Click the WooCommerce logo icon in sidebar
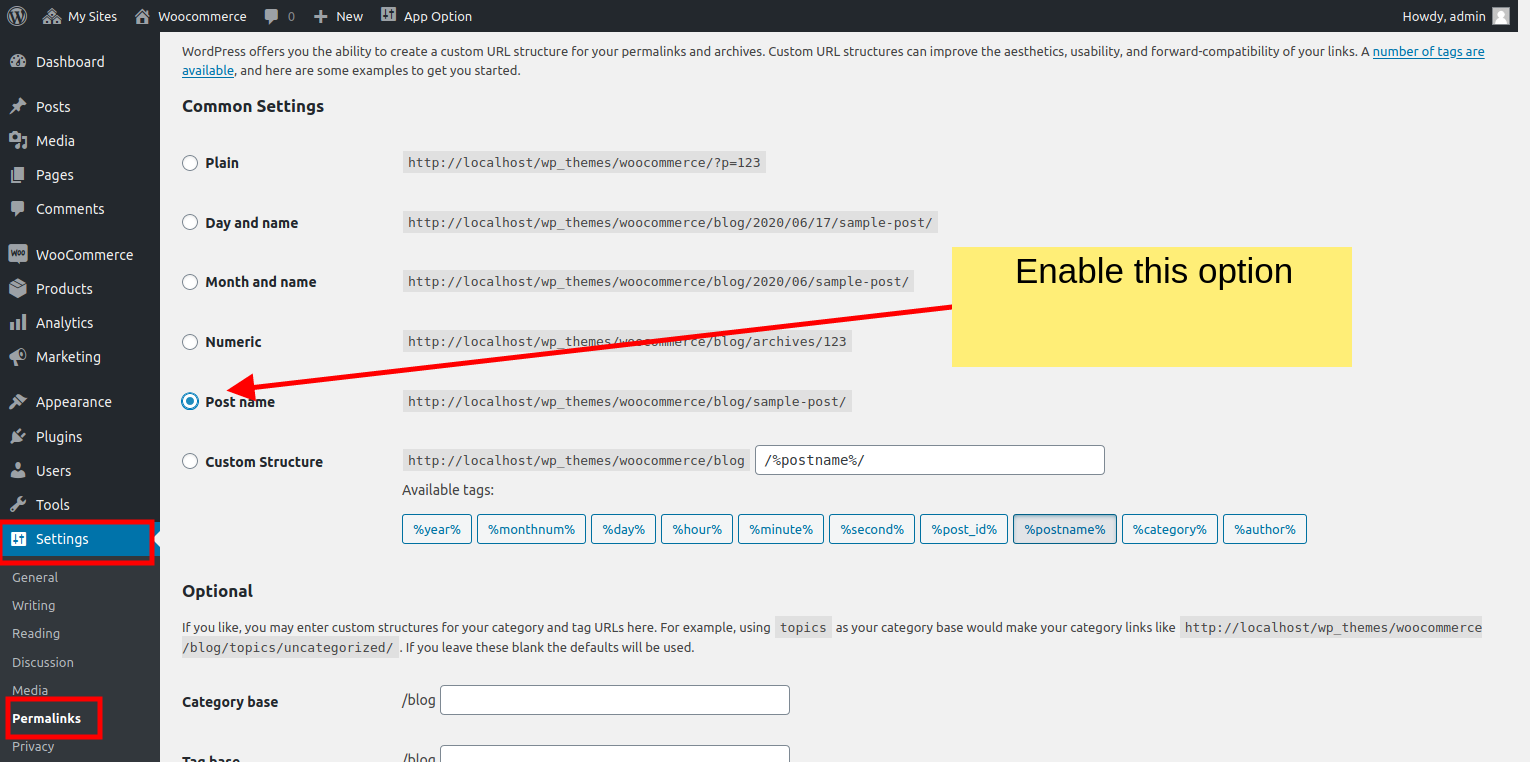This screenshot has height=762, width=1530. tap(18, 254)
